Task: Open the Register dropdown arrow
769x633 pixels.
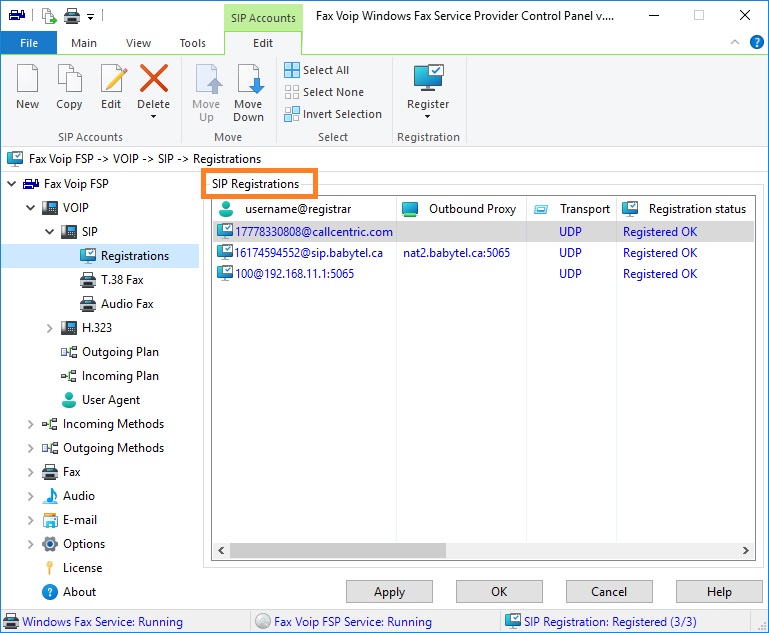Action: coord(427,117)
